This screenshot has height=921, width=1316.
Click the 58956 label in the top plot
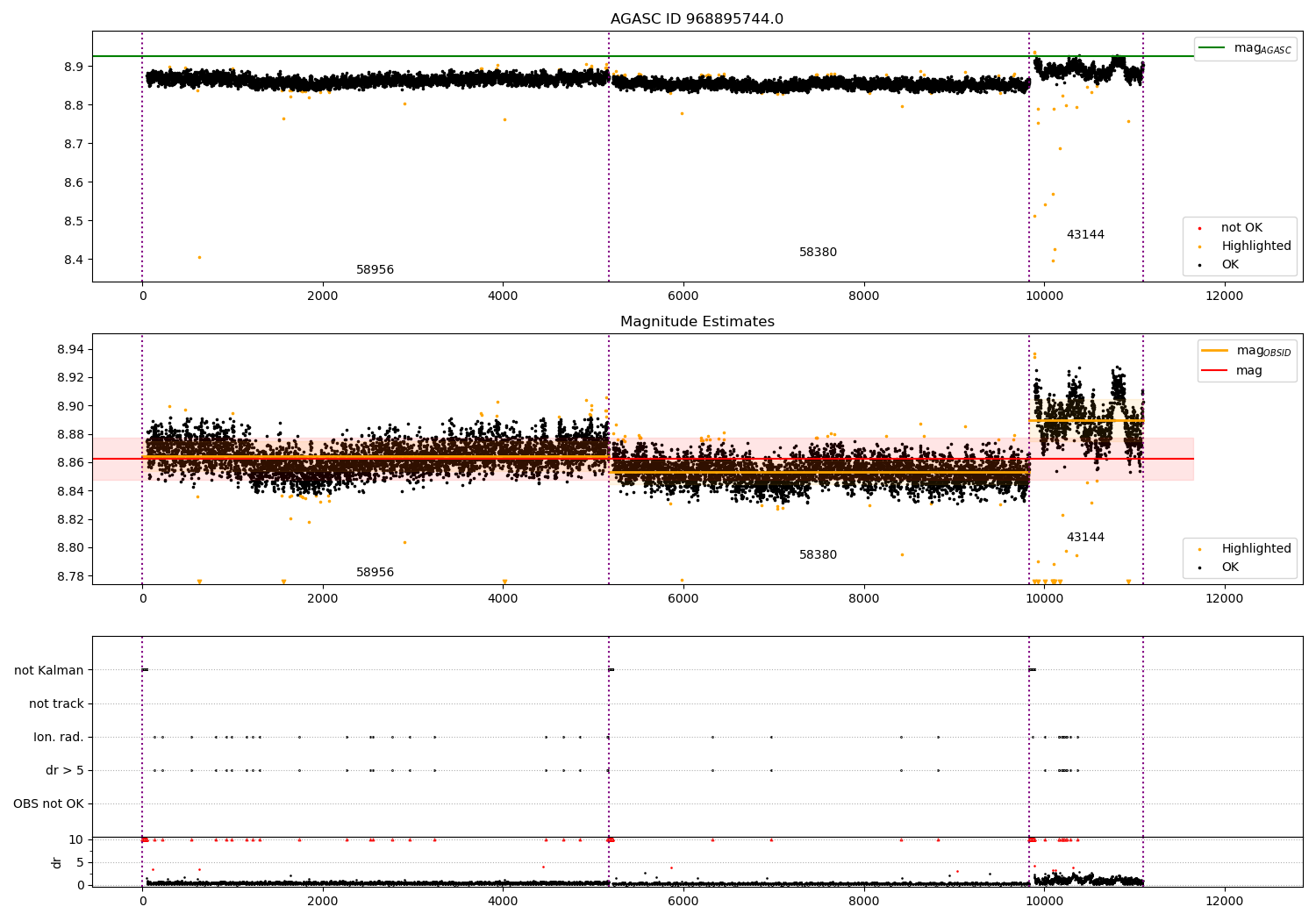(x=375, y=270)
